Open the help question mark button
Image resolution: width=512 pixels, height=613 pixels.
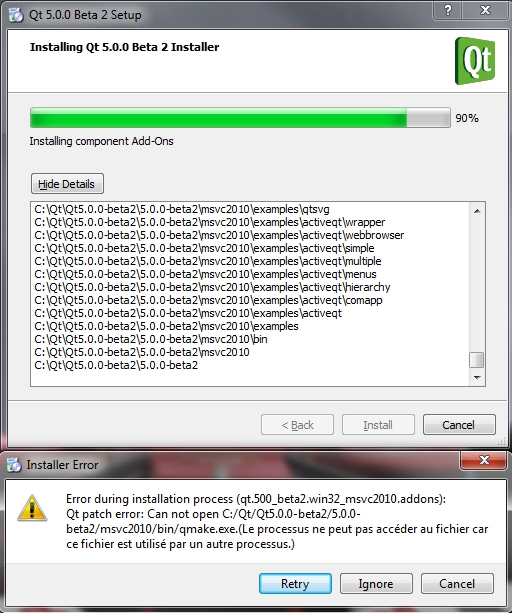tap(448, 10)
